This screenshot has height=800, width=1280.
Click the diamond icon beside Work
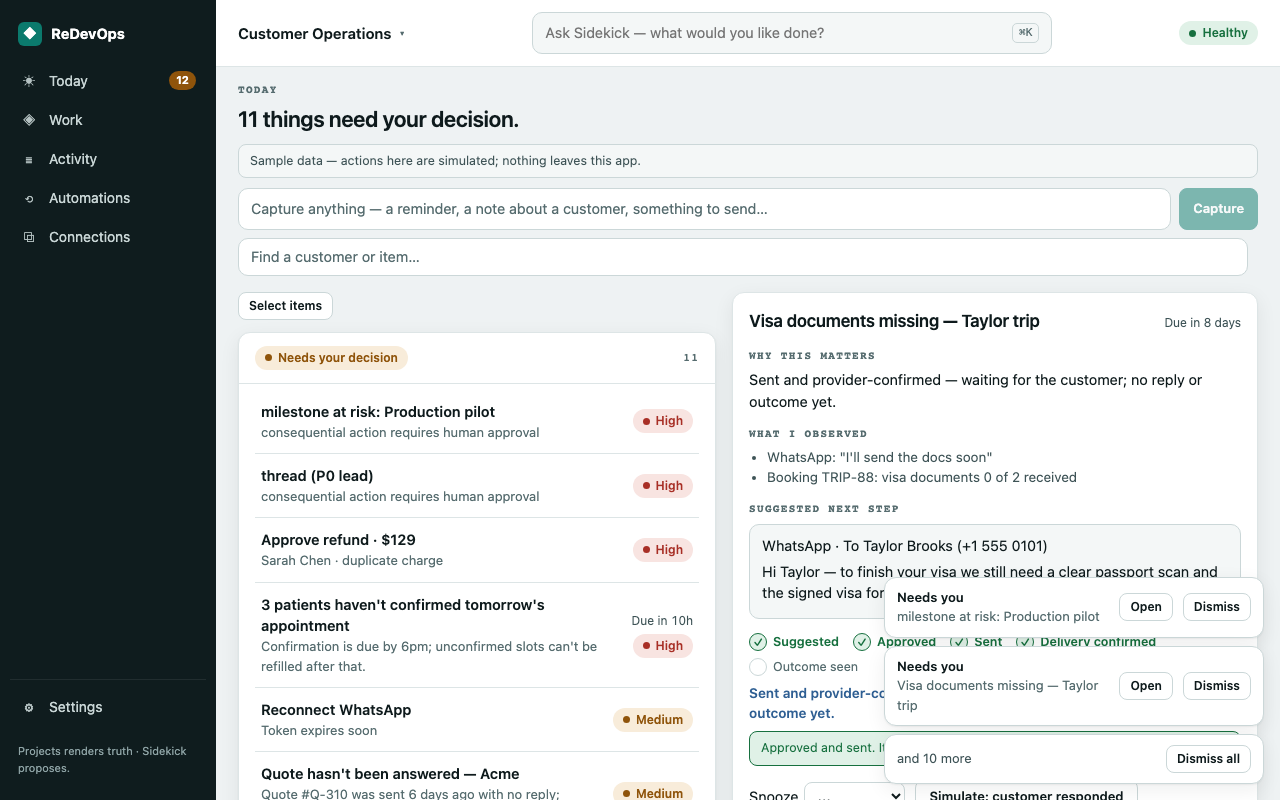(x=29, y=120)
